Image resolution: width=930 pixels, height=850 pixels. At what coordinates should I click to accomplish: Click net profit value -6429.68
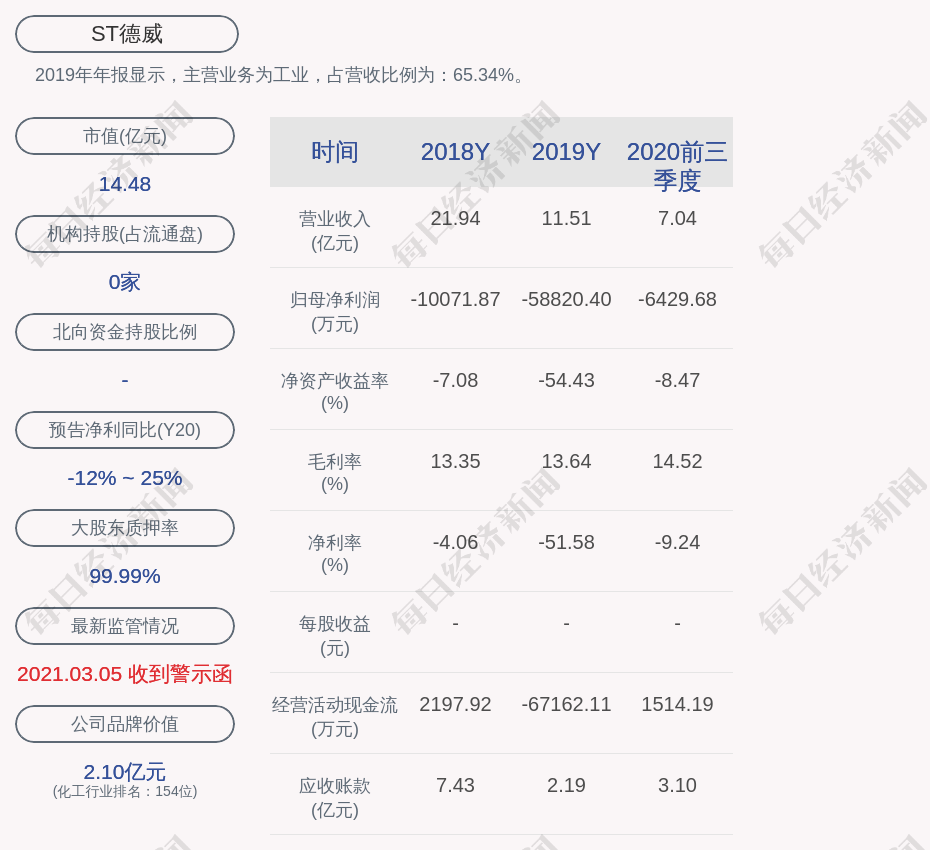coord(677,300)
